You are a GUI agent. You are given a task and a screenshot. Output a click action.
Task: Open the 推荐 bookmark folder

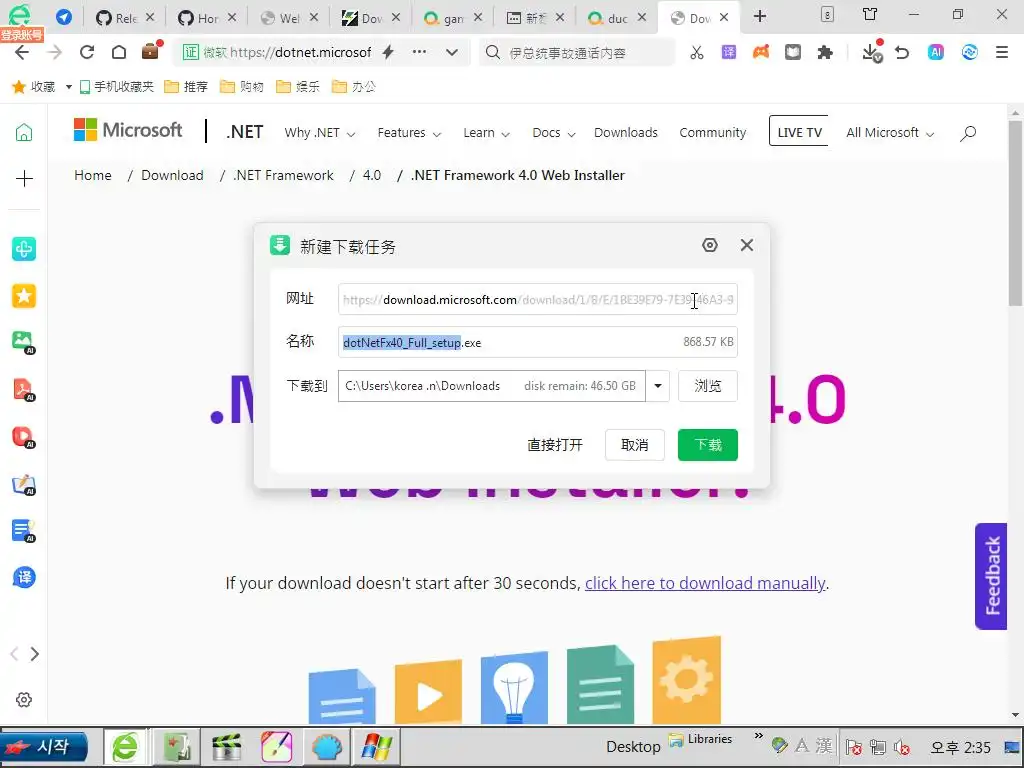tap(185, 87)
